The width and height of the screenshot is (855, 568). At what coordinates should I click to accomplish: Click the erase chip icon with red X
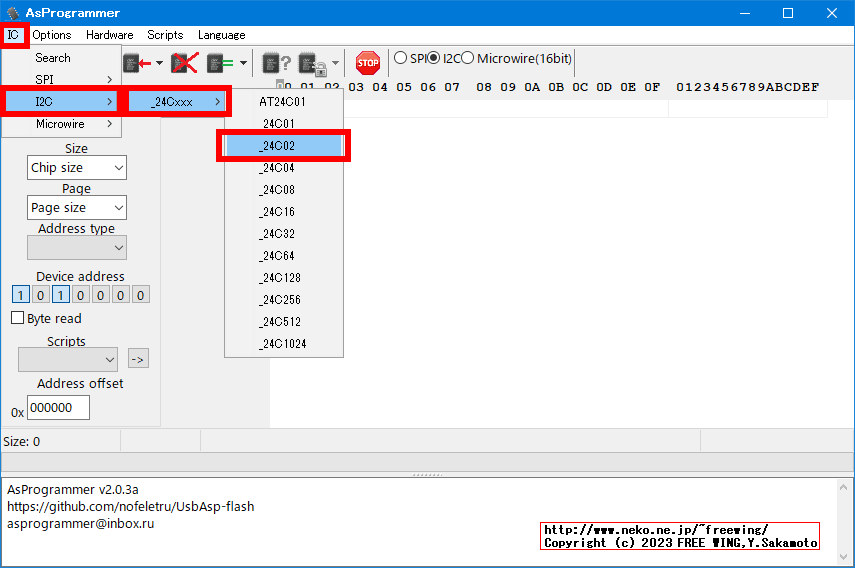click(183, 63)
